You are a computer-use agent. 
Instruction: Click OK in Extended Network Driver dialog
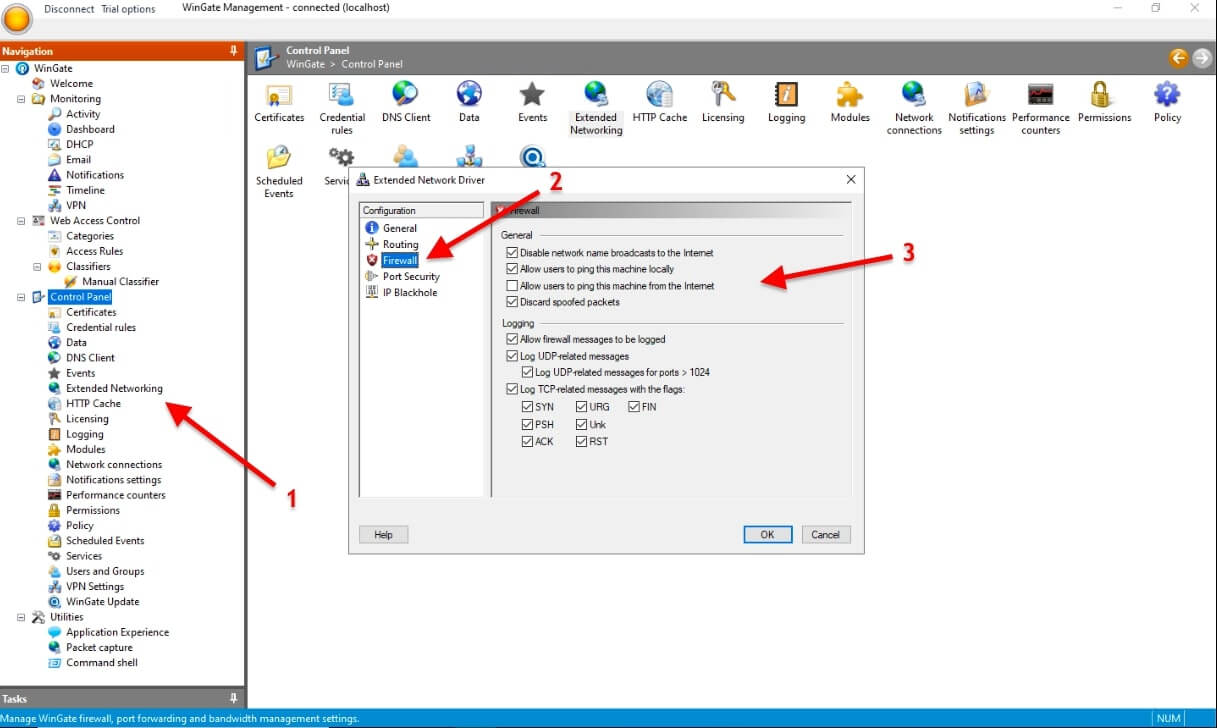(x=768, y=534)
